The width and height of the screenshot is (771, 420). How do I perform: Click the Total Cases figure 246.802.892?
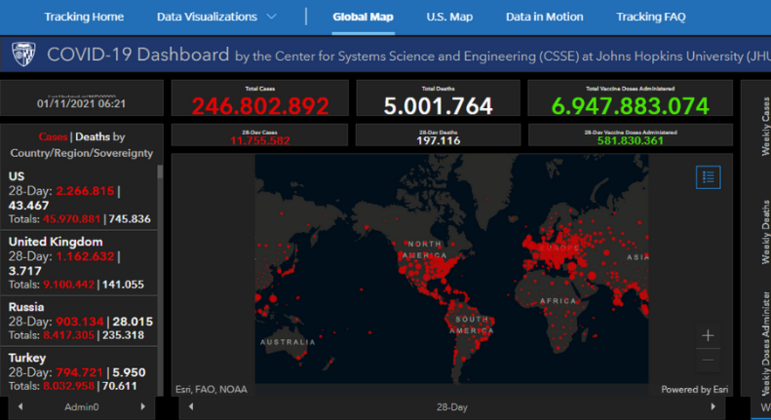pos(260,106)
